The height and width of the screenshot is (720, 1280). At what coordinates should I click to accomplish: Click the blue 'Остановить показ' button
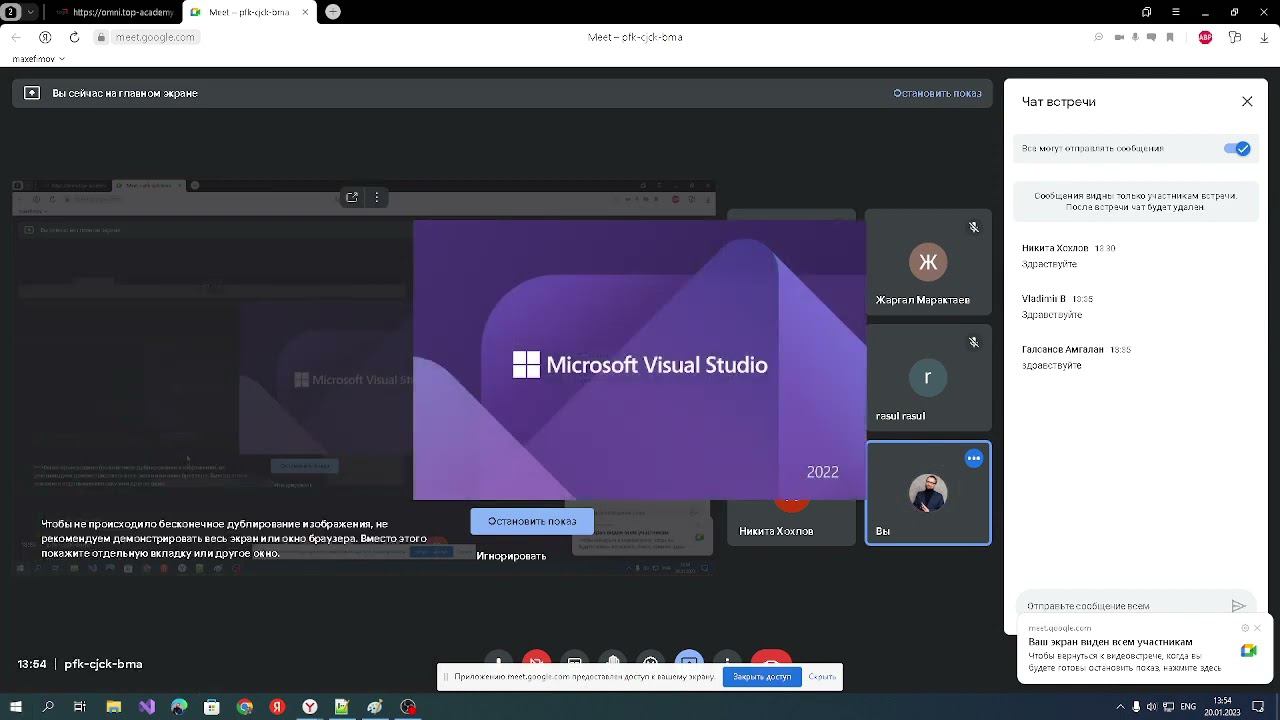(x=532, y=521)
